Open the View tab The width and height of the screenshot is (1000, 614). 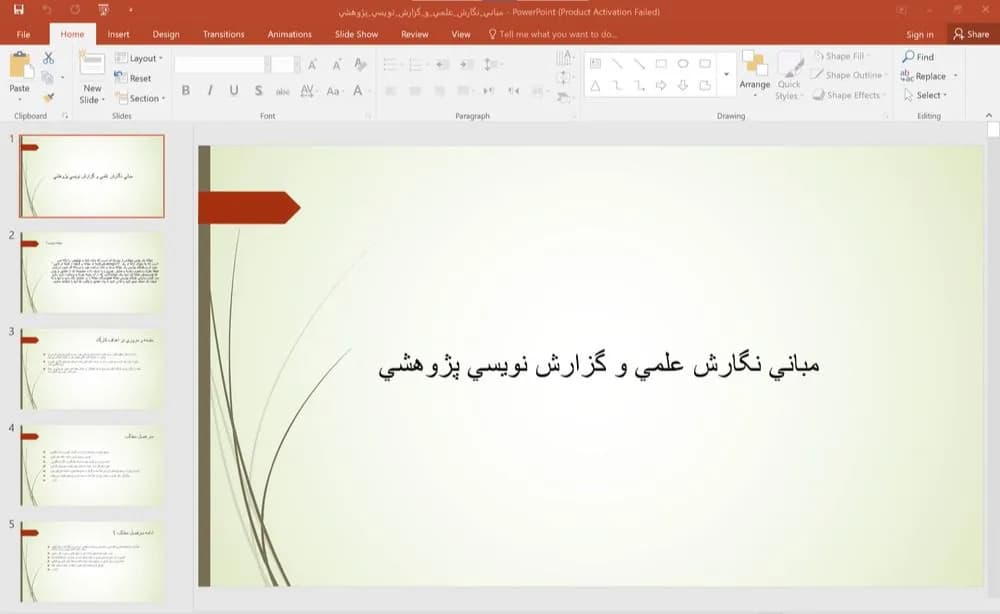pyautogui.click(x=461, y=34)
